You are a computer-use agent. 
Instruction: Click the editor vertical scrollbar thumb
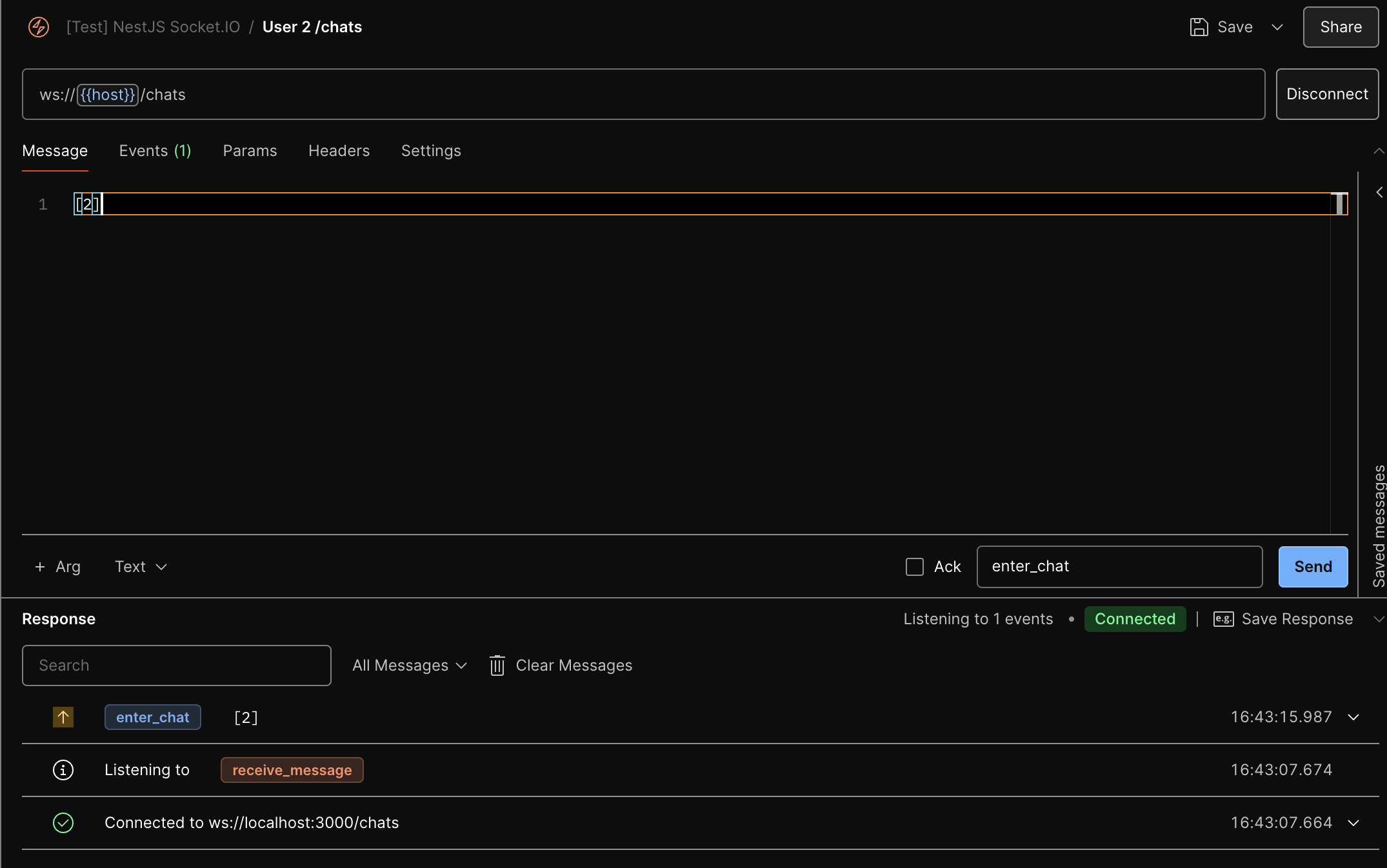pos(1339,204)
